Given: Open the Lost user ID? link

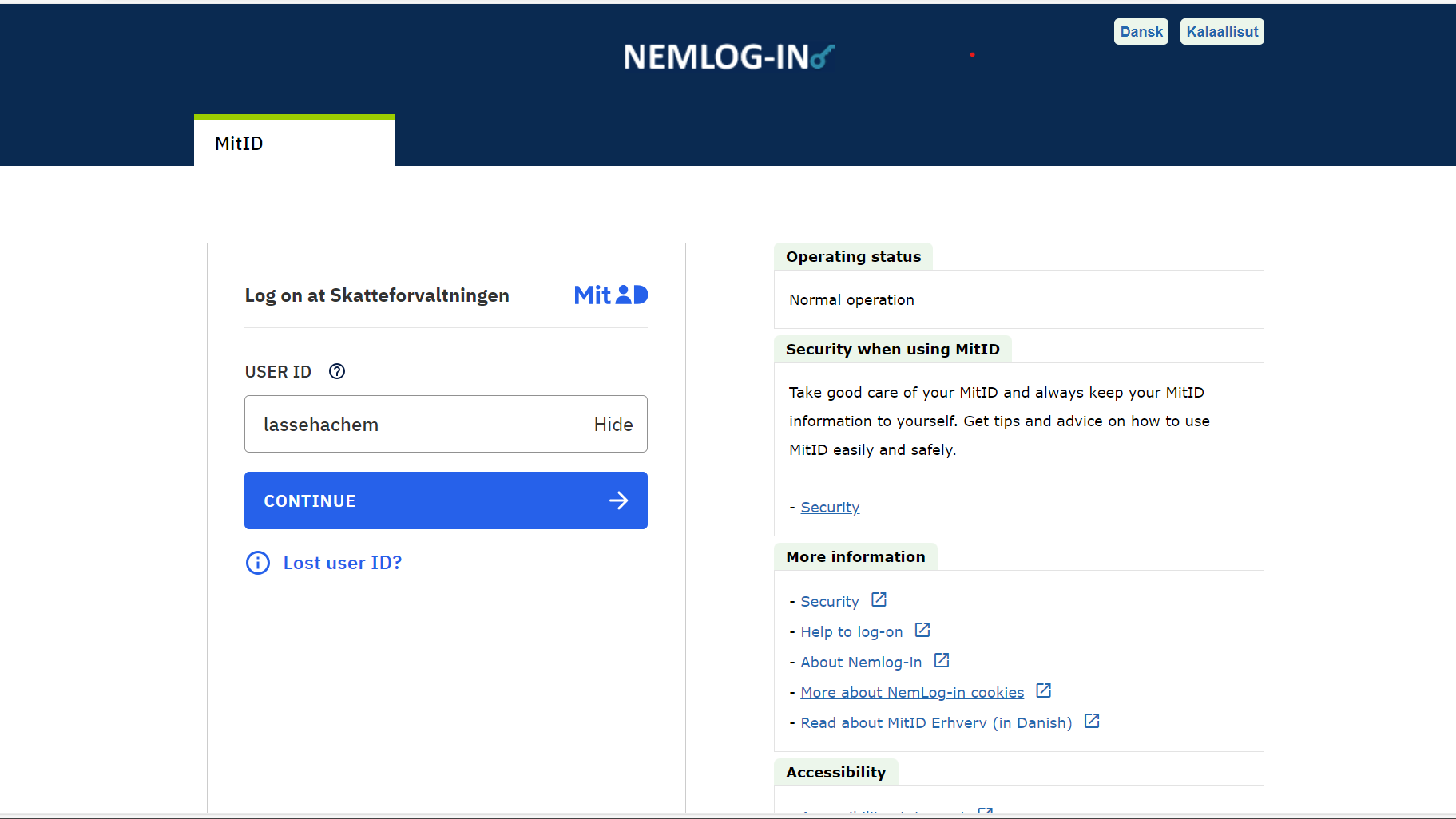Looking at the screenshot, I should pos(343,563).
